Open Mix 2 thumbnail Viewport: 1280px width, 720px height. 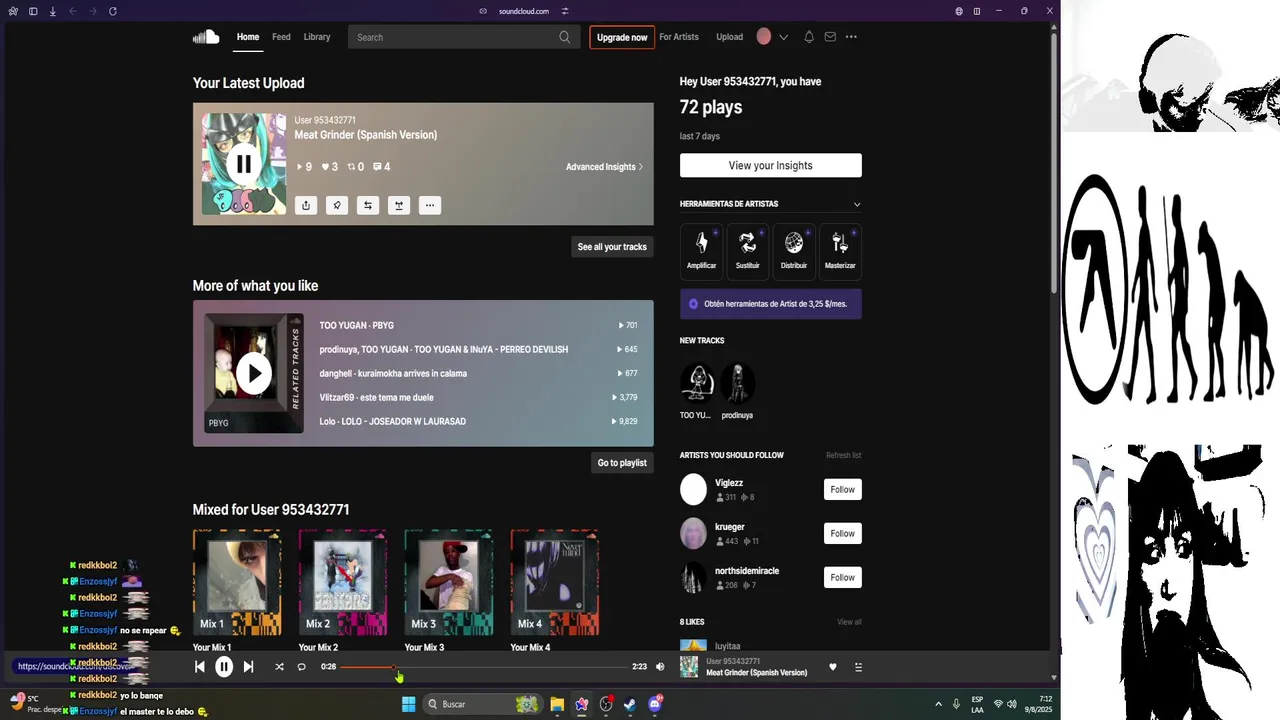click(343, 583)
